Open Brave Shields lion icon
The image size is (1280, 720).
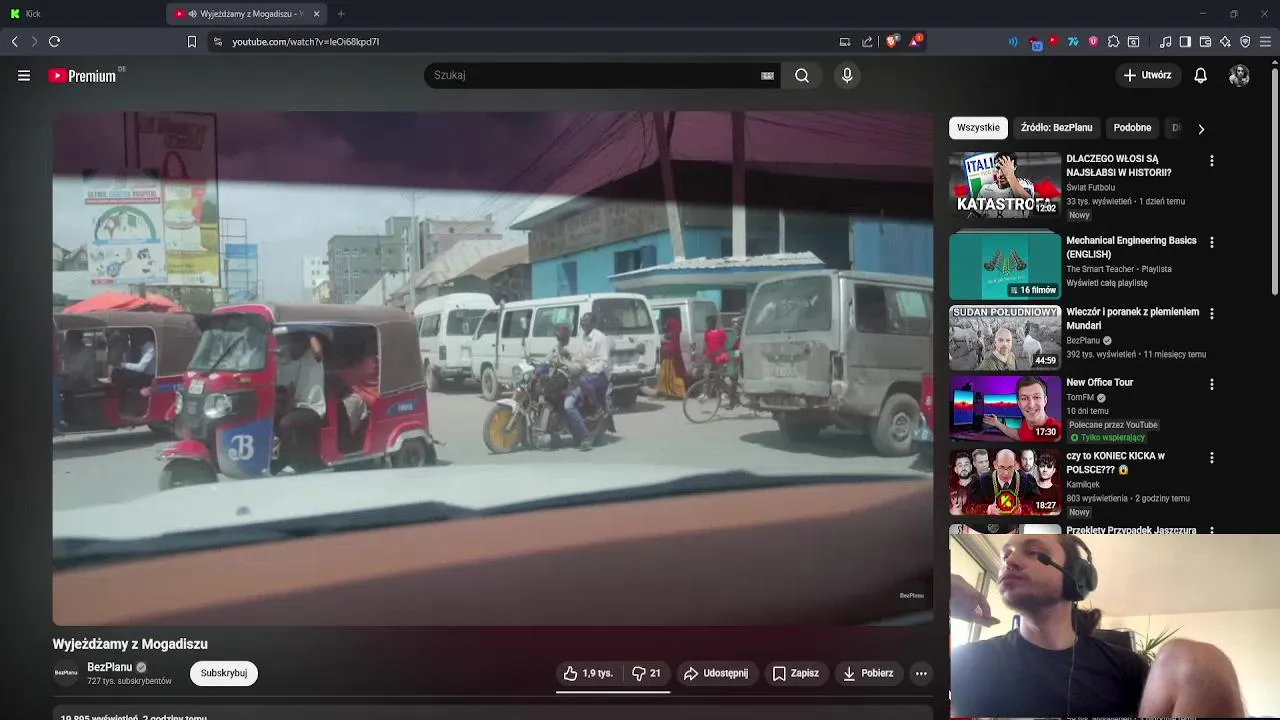[x=892, y=41]
